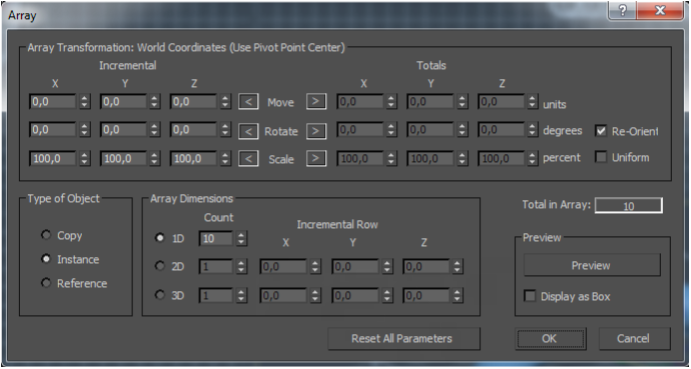The height and width of the screenshot is (369, 691).
Task: Click the left arrow button beside Scale
Action: (x=249, y=159)
